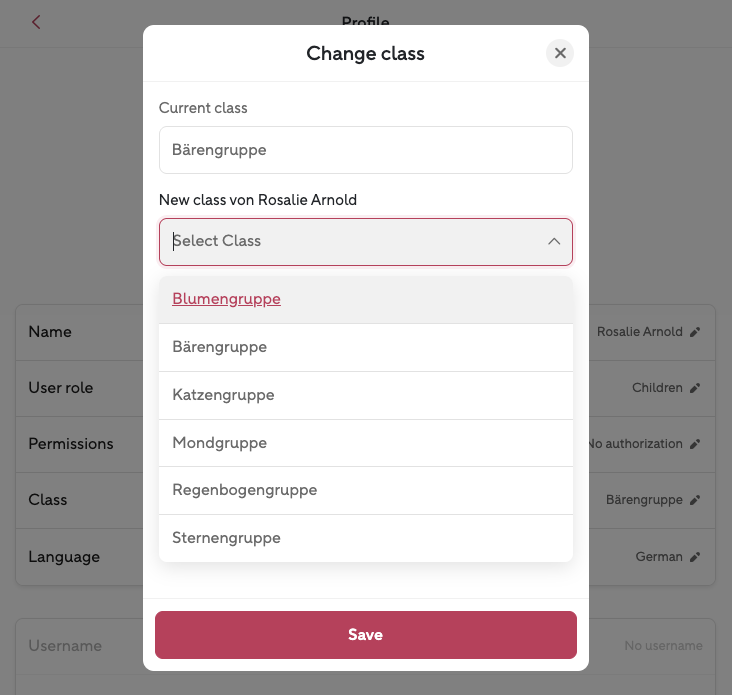Screen dimensions: 732x695
Task: Select the Bärengruppe option in the dropdown list
Action: (220, 347)
